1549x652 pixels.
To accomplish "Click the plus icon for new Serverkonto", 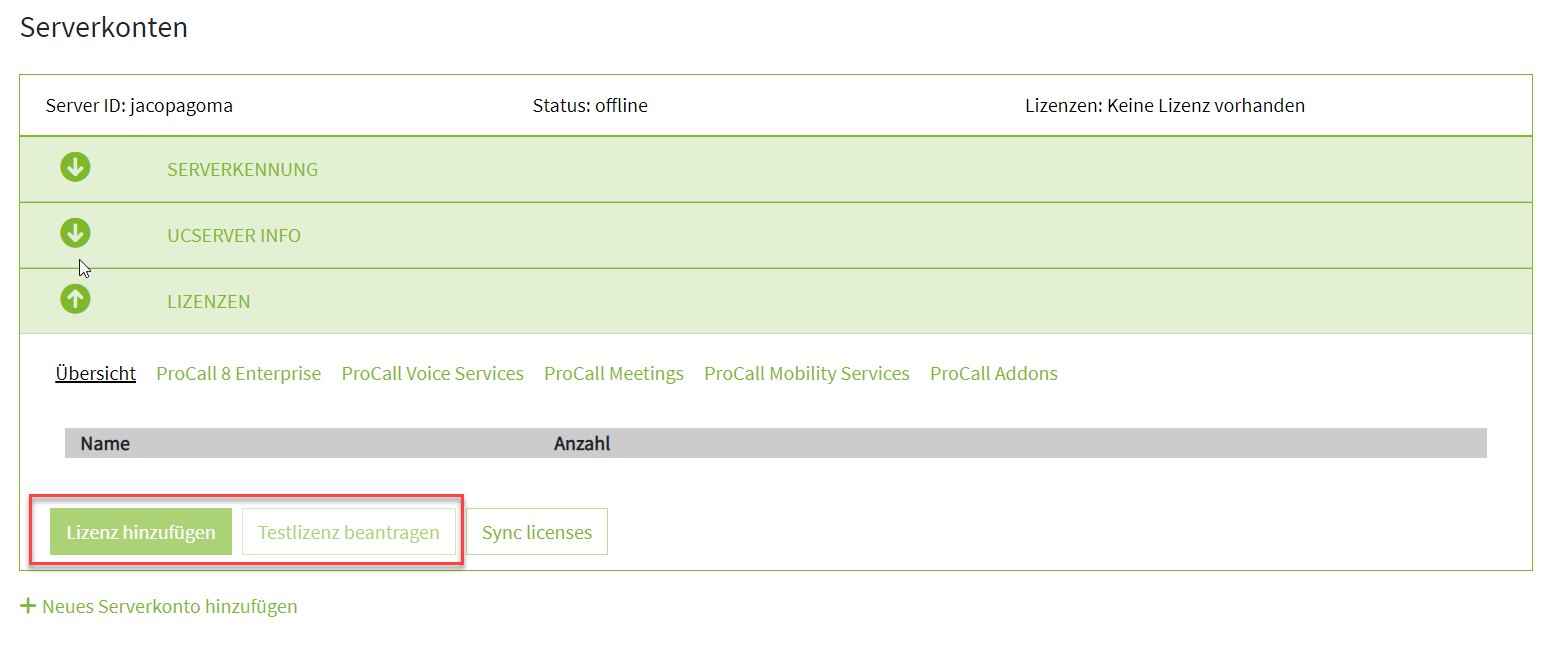I will point(28,606).
